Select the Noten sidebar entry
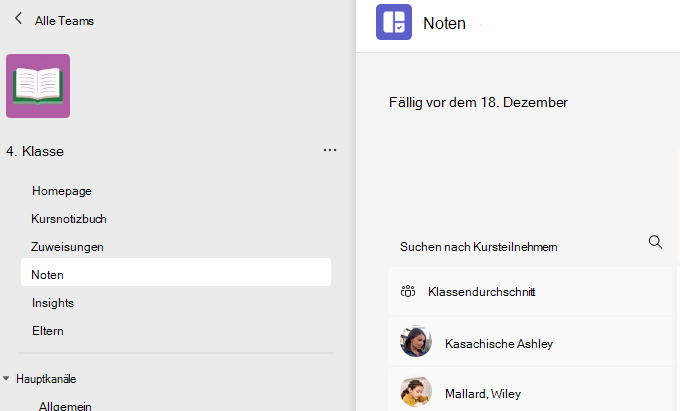Viewport: 680px width, 411px height. point(176,272)
